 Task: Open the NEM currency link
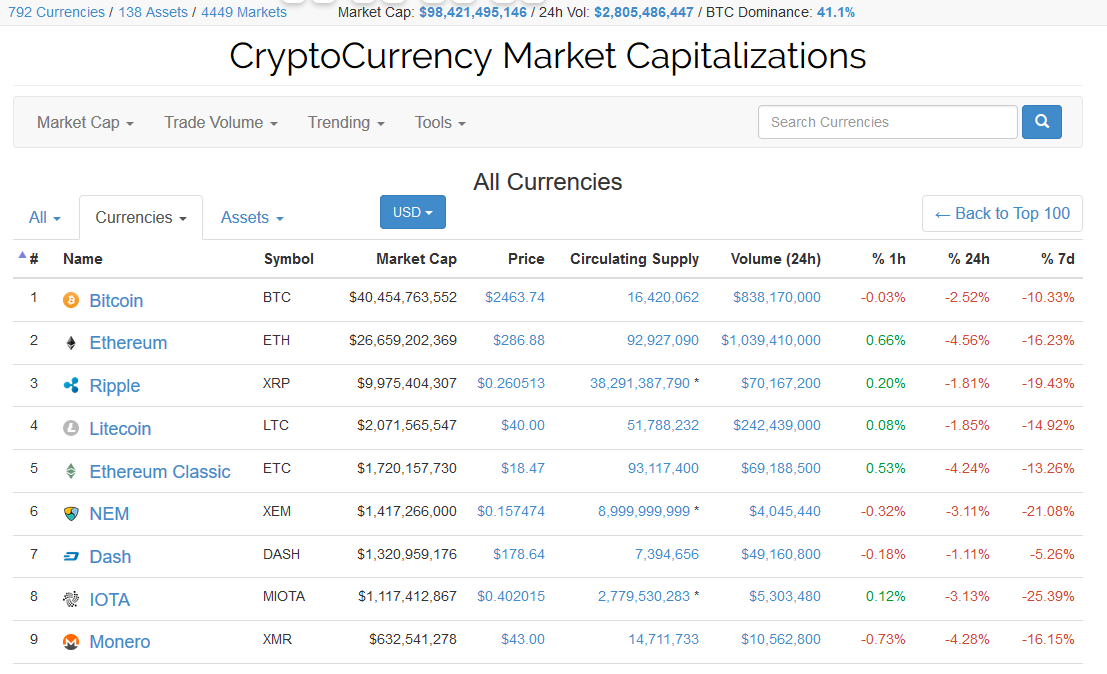(x=109, y=514)
